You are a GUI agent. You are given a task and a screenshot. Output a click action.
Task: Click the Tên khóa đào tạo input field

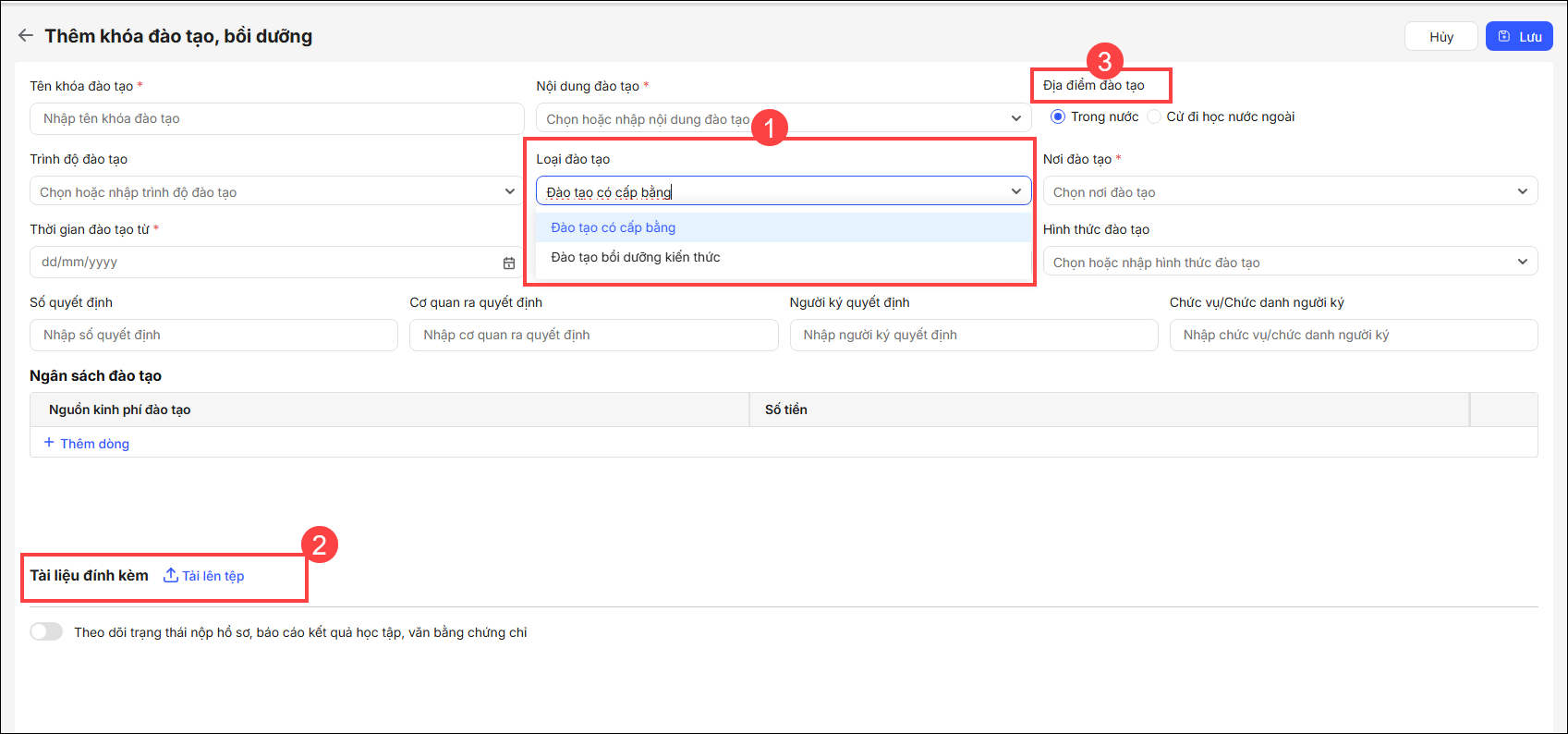[277, 118]
